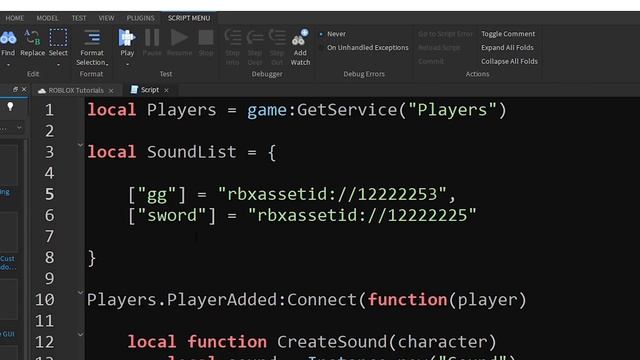Open the Select dropdown arrow

pos(58,64)
